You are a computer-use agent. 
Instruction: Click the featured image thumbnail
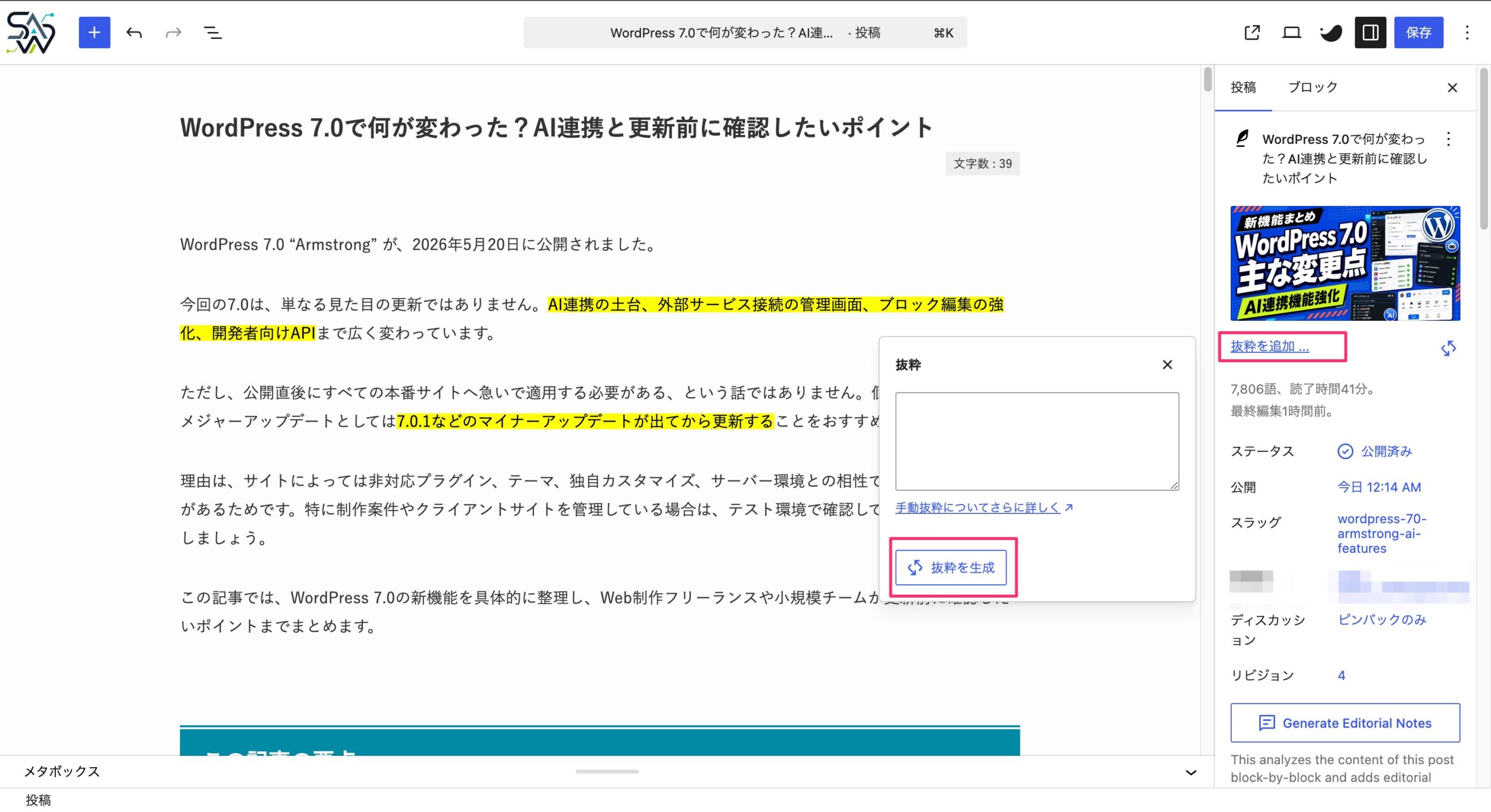pos(1345,263)
